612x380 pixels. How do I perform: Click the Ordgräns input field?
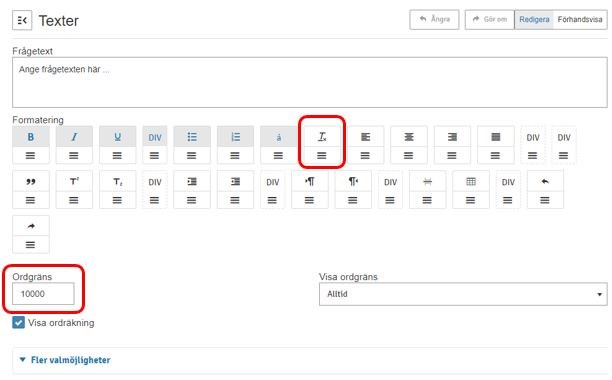(43, 294)
